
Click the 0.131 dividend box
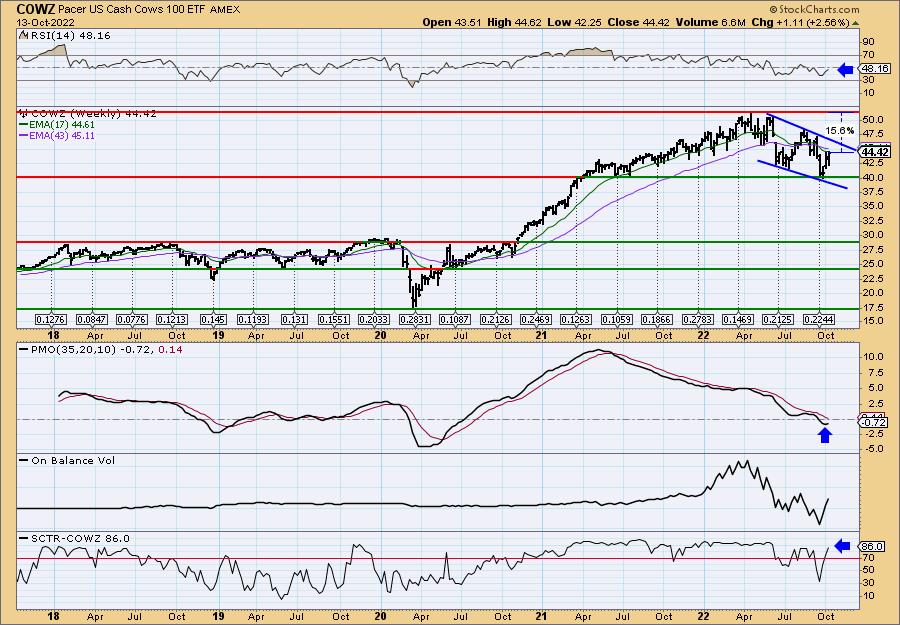(293, 319)
